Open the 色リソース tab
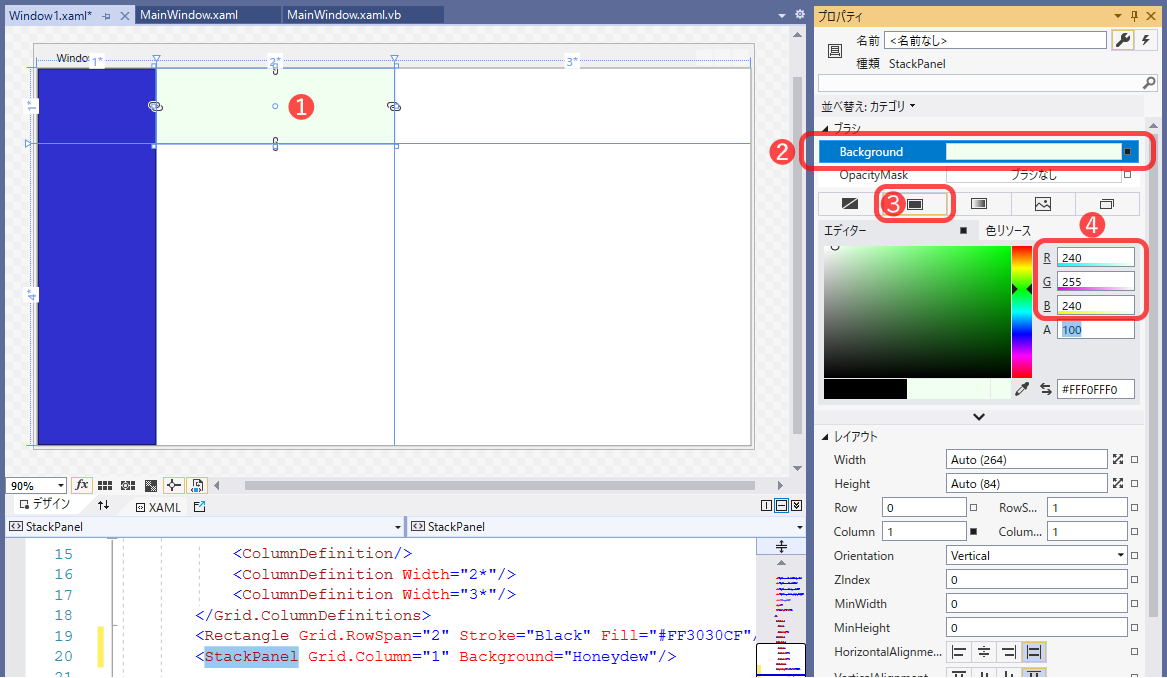Image resolution: width=1167 pixels, height=678 pixels. point(1008,231)
